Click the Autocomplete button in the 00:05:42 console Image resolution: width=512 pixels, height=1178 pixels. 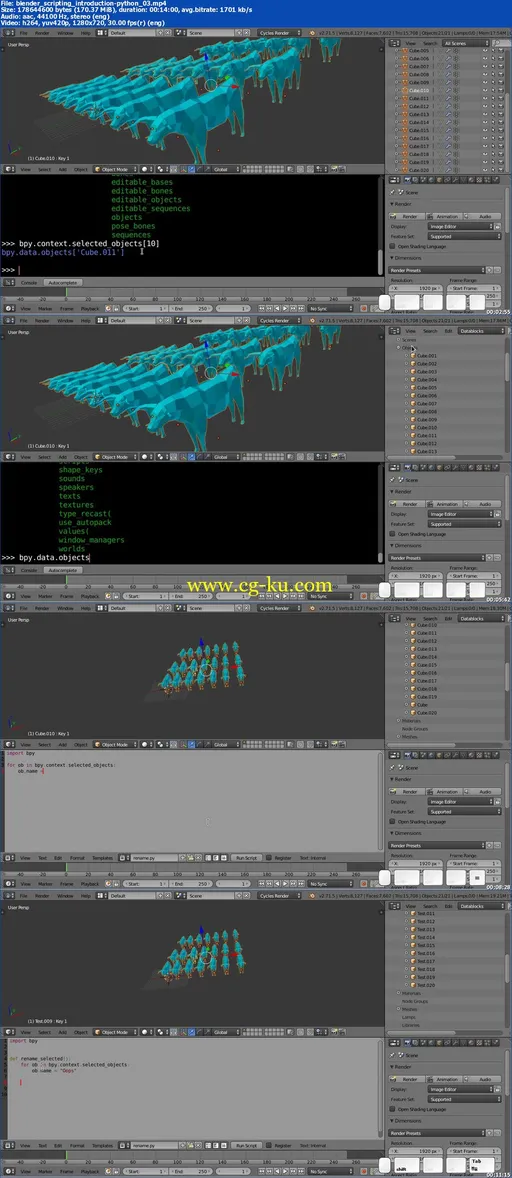click(x=62, y=570)
